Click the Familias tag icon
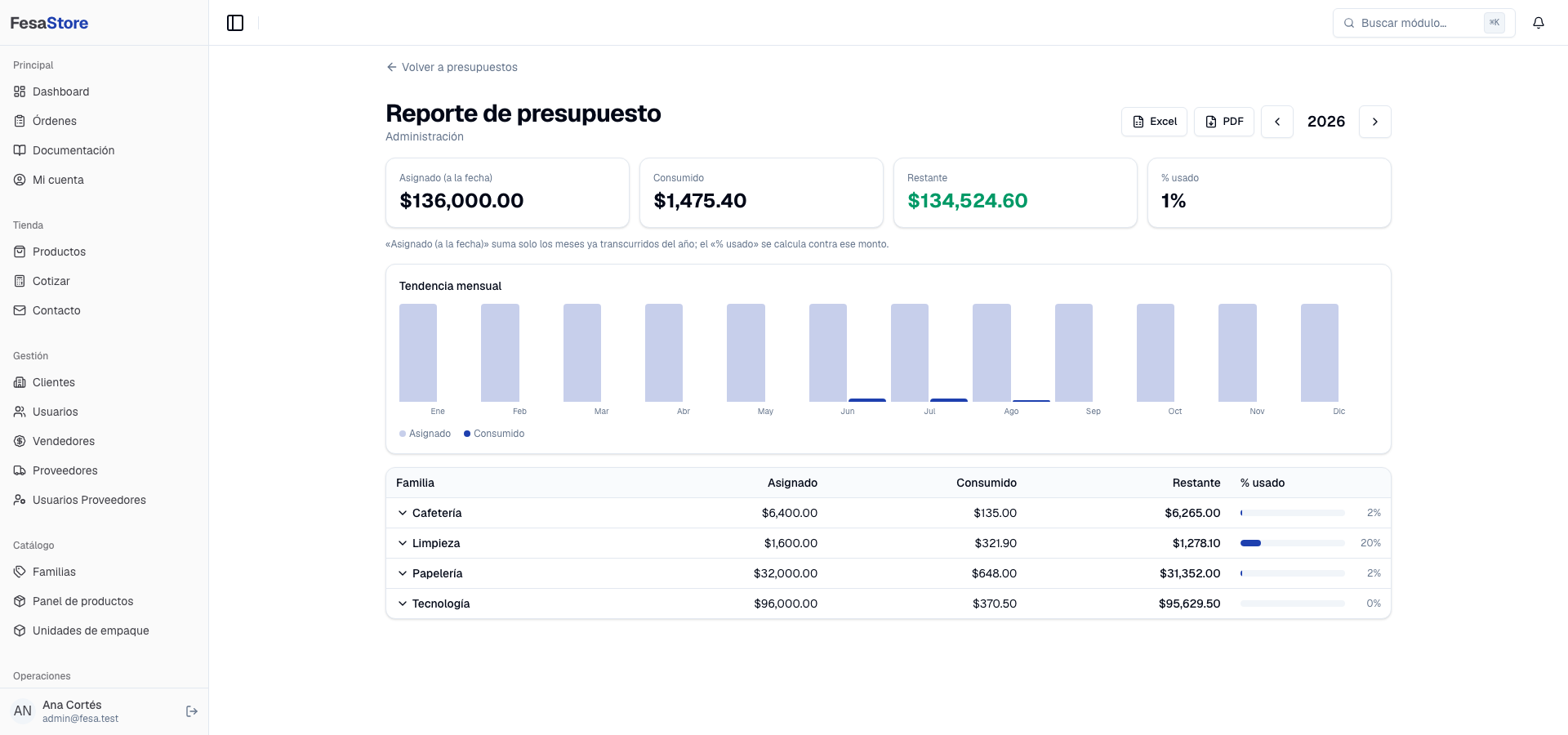 click(x=20, y=572)
